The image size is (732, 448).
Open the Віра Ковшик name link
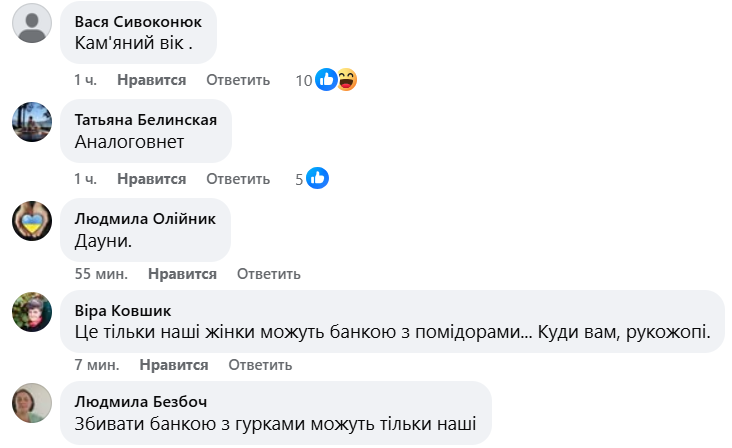pyautogui.click(x=123, y=309)
